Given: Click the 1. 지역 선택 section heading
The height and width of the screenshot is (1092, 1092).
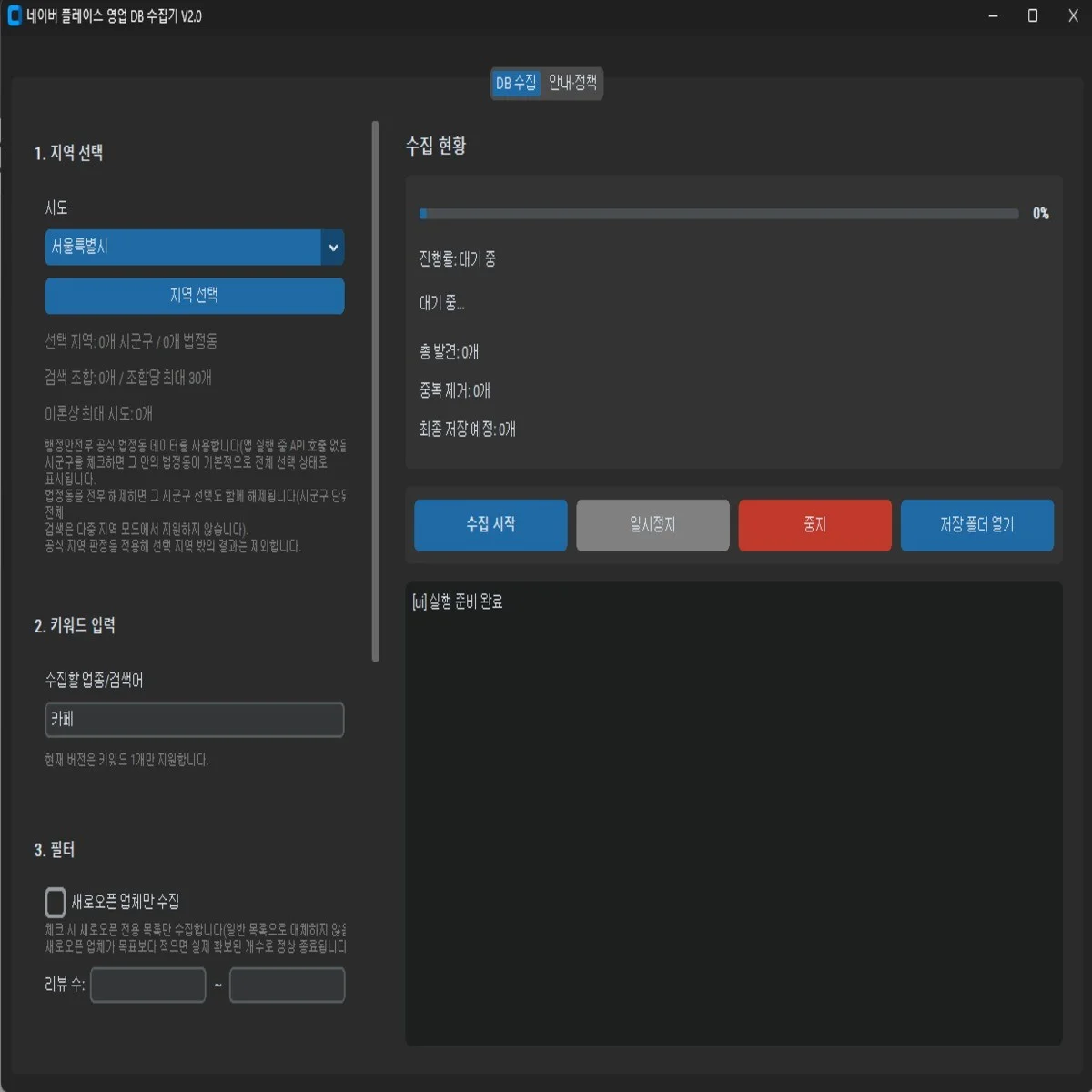Looking at the screenshot, I should 68,153.
